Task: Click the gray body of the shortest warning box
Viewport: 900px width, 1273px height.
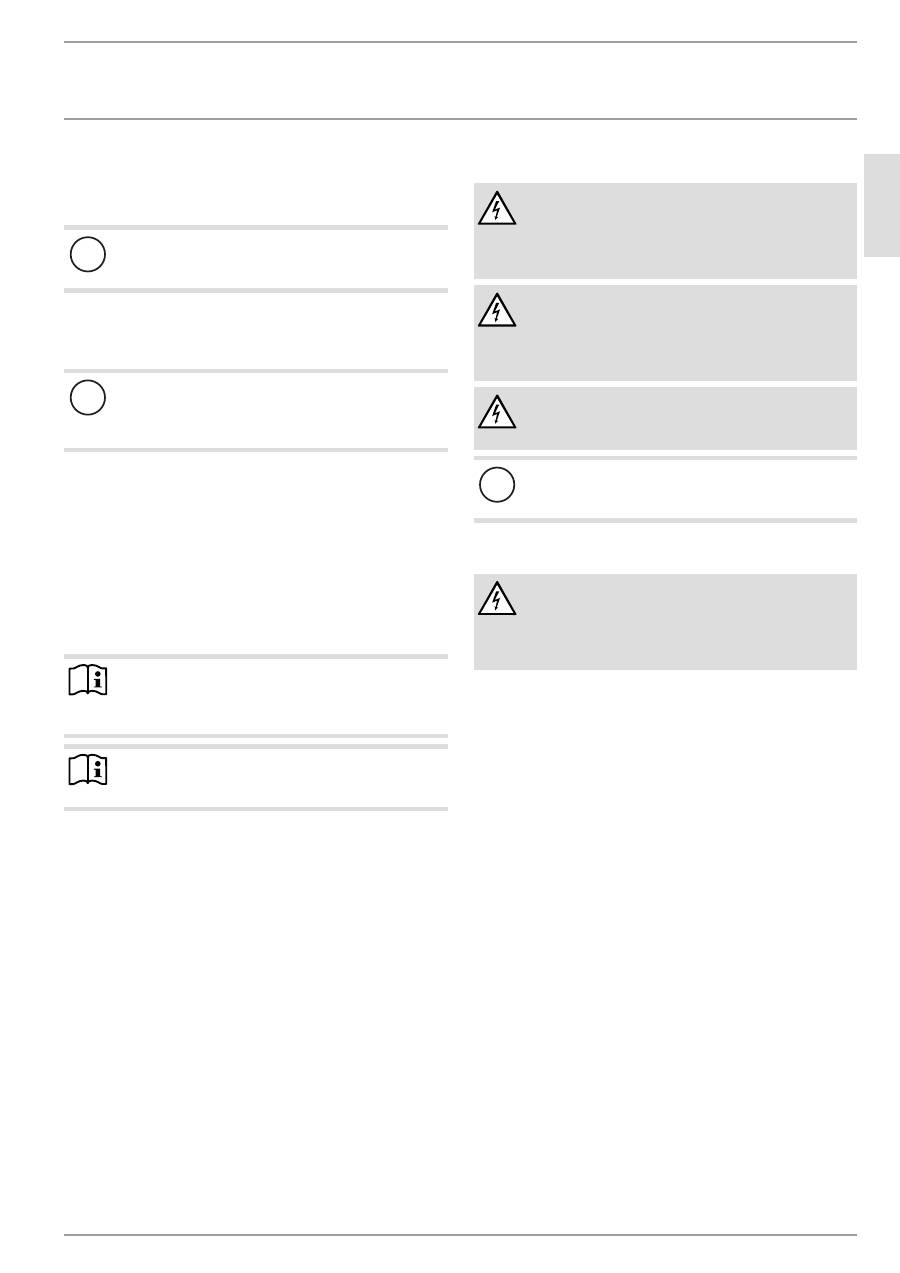Action: (x=680, y=418)
